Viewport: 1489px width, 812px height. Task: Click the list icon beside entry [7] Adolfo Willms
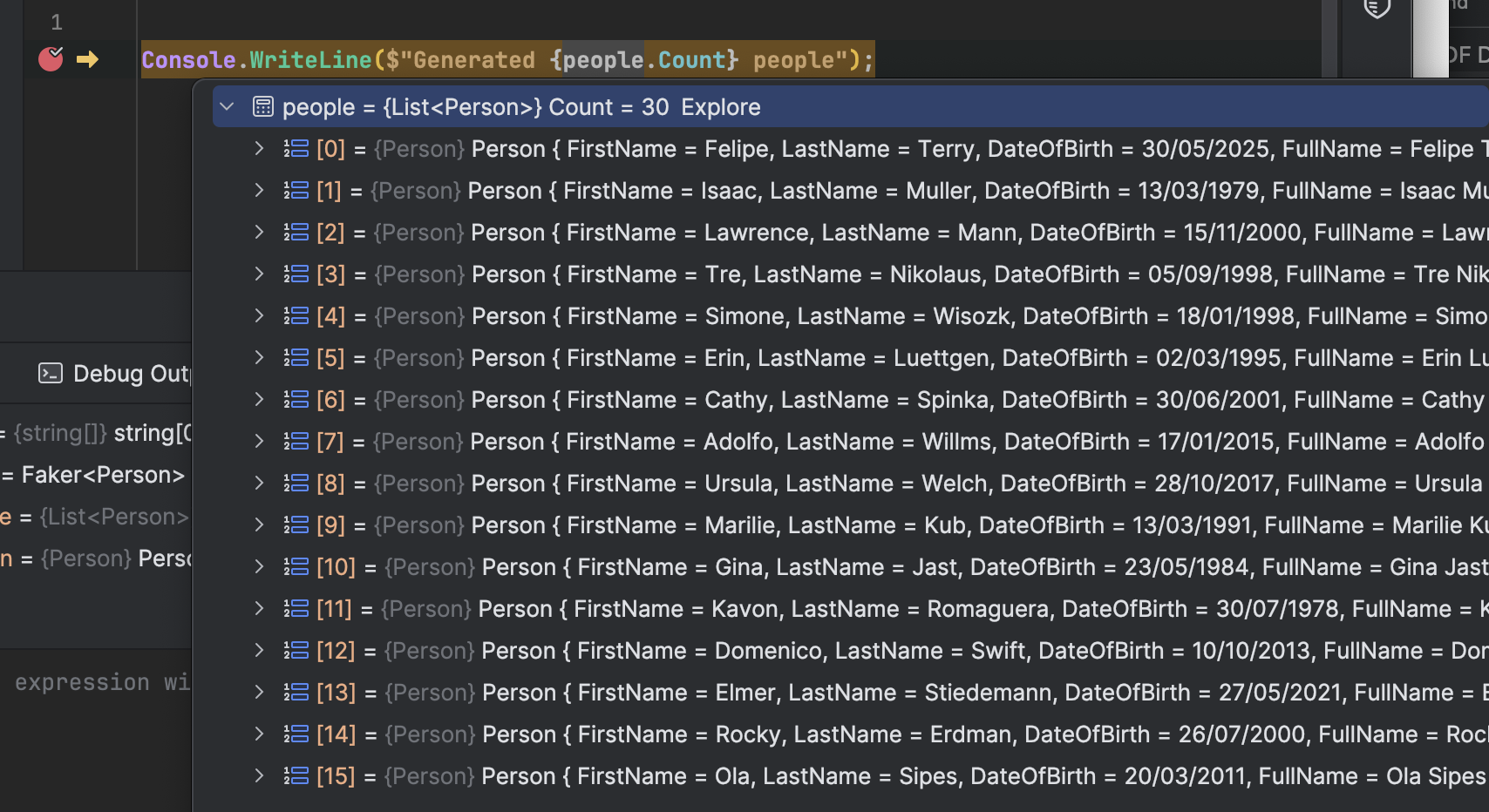tap(296, 441)
